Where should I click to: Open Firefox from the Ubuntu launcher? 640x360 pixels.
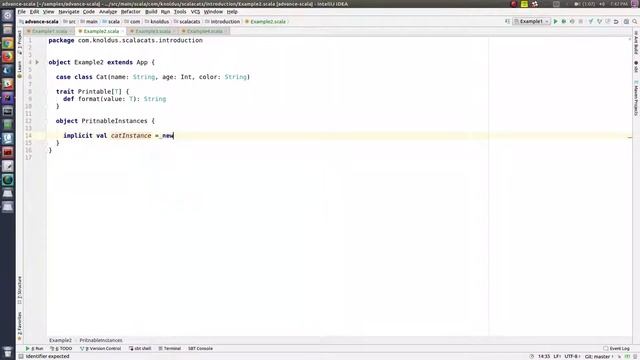[x=8, y=57]
